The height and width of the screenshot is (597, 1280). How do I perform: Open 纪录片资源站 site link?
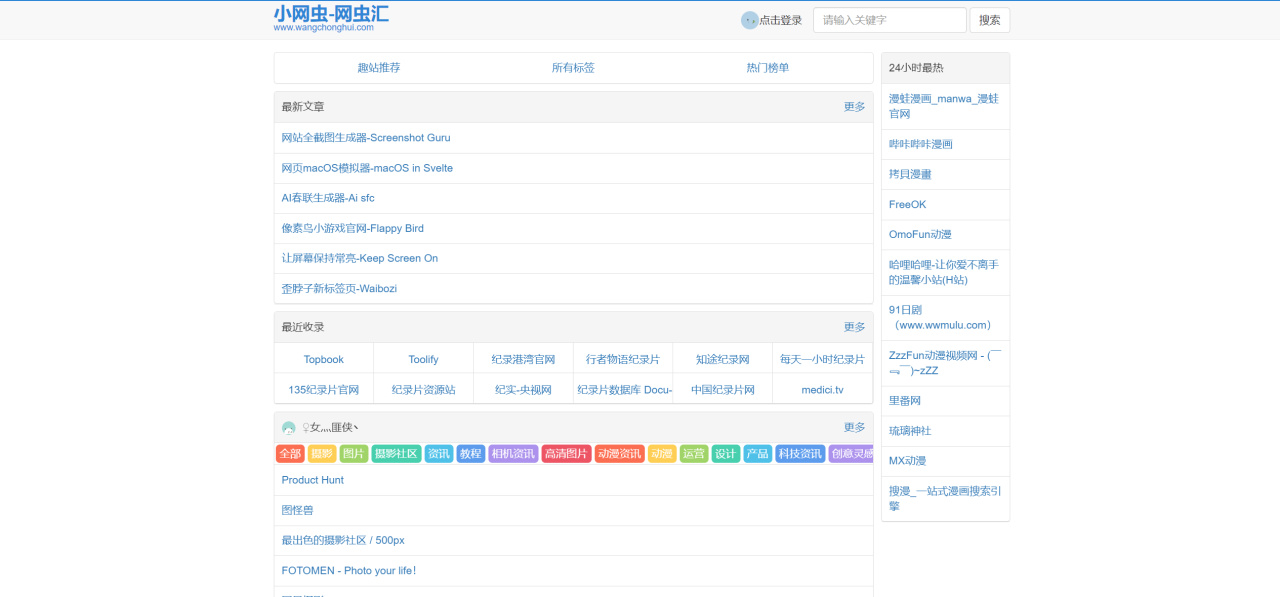point(424,389)
